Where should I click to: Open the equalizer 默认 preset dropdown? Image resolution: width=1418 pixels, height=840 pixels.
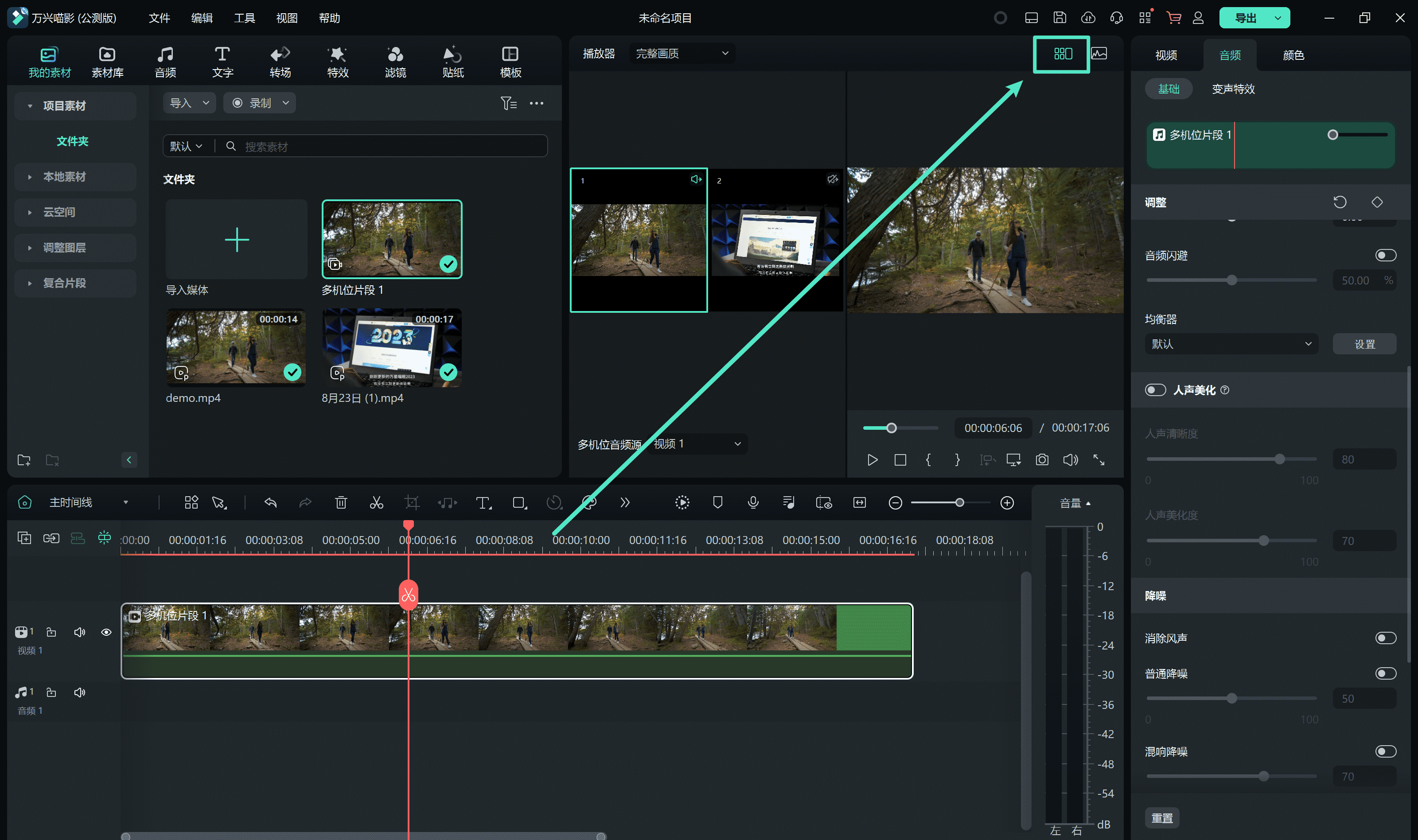coord(1231,344)
